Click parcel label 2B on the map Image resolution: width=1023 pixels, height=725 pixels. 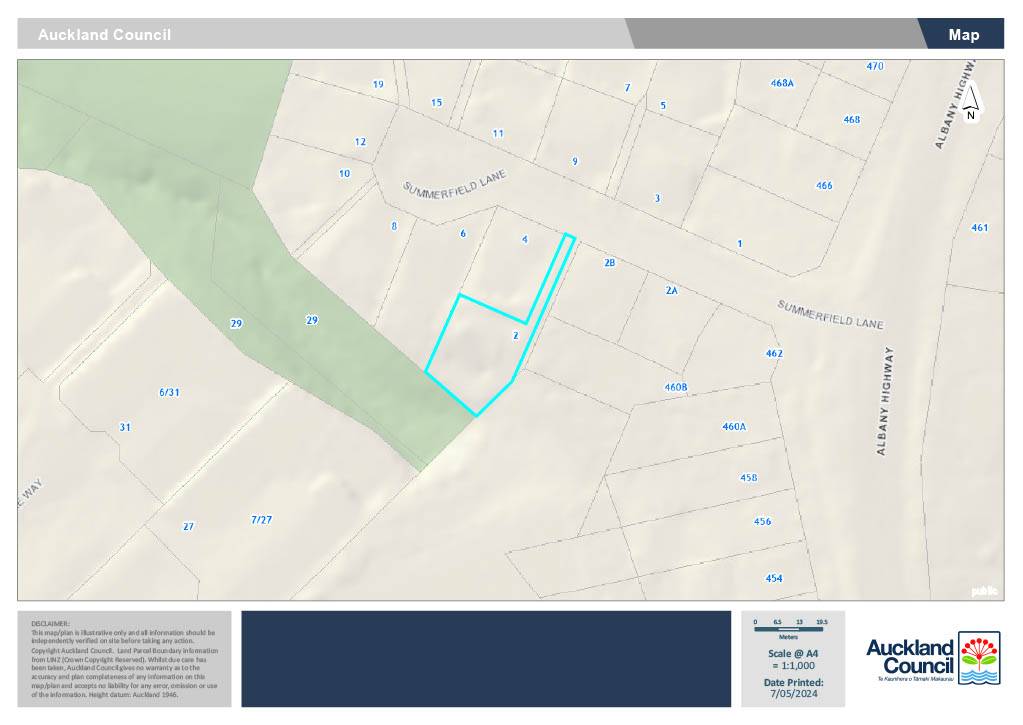point(609,262)
